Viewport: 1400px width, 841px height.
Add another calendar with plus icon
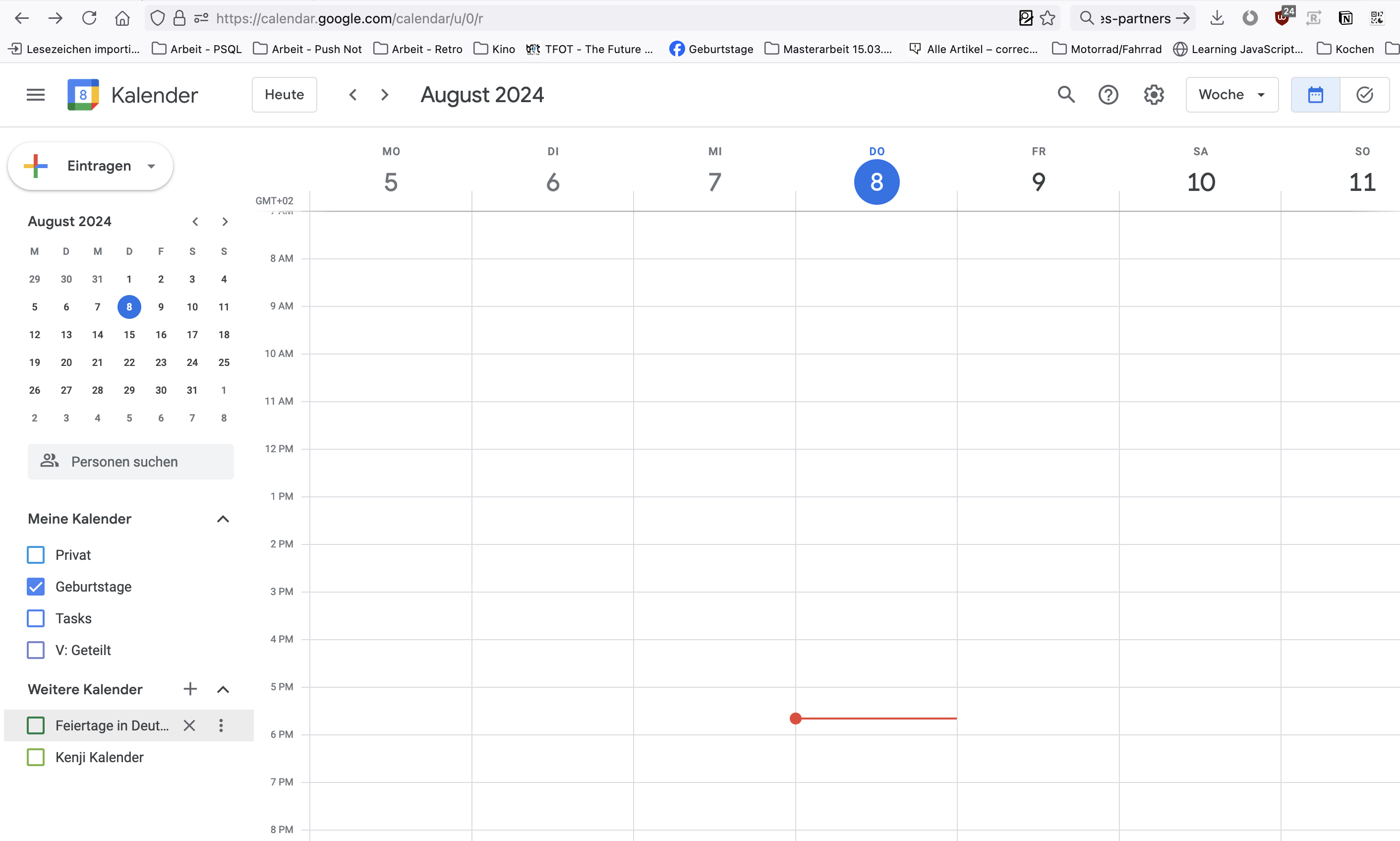190,689
